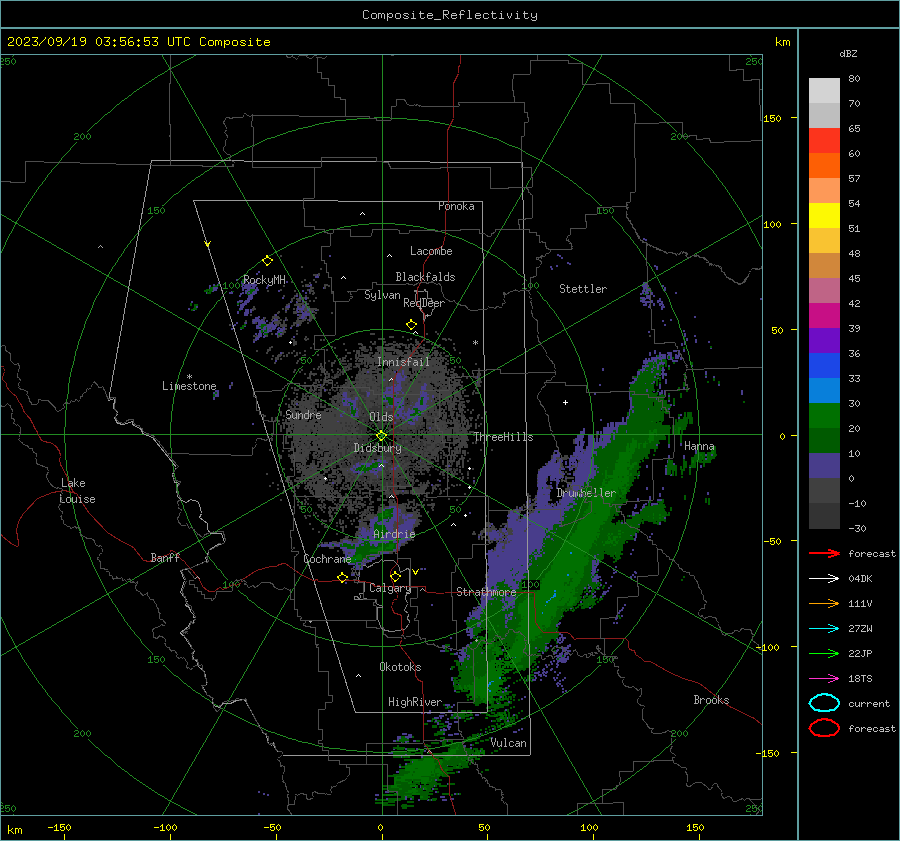Click the Didsbury label
Viewport: 900px width, 841px height.
pos(378,448)
